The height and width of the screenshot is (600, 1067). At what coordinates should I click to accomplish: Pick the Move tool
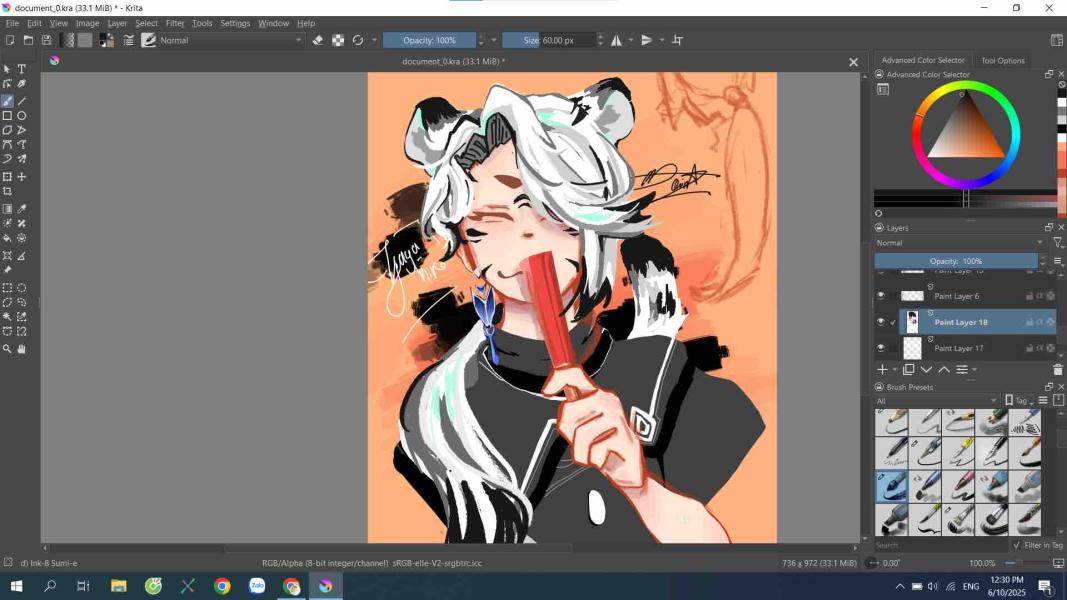(x=22, y=177)
